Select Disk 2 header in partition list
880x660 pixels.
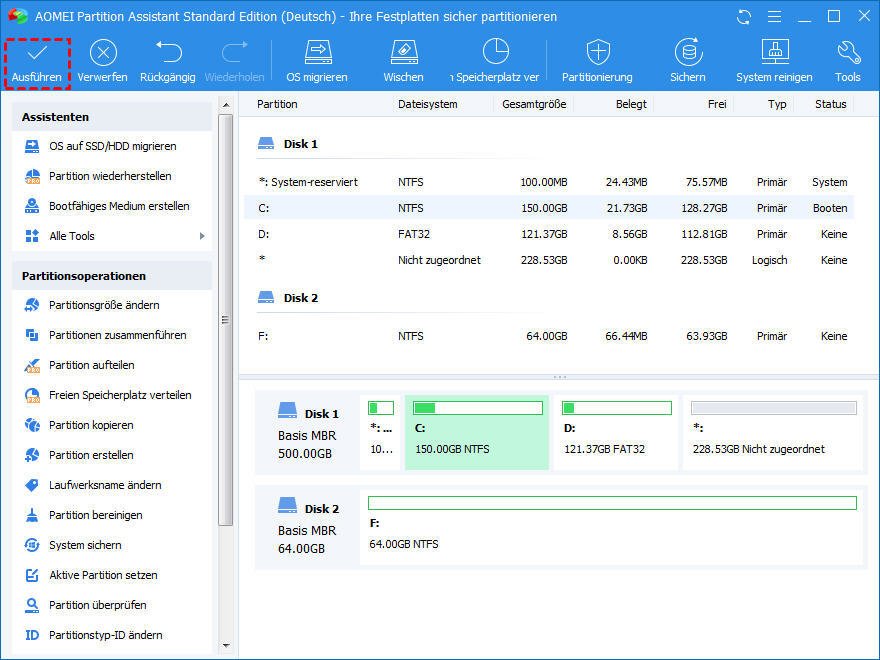[x=288, y=298]
